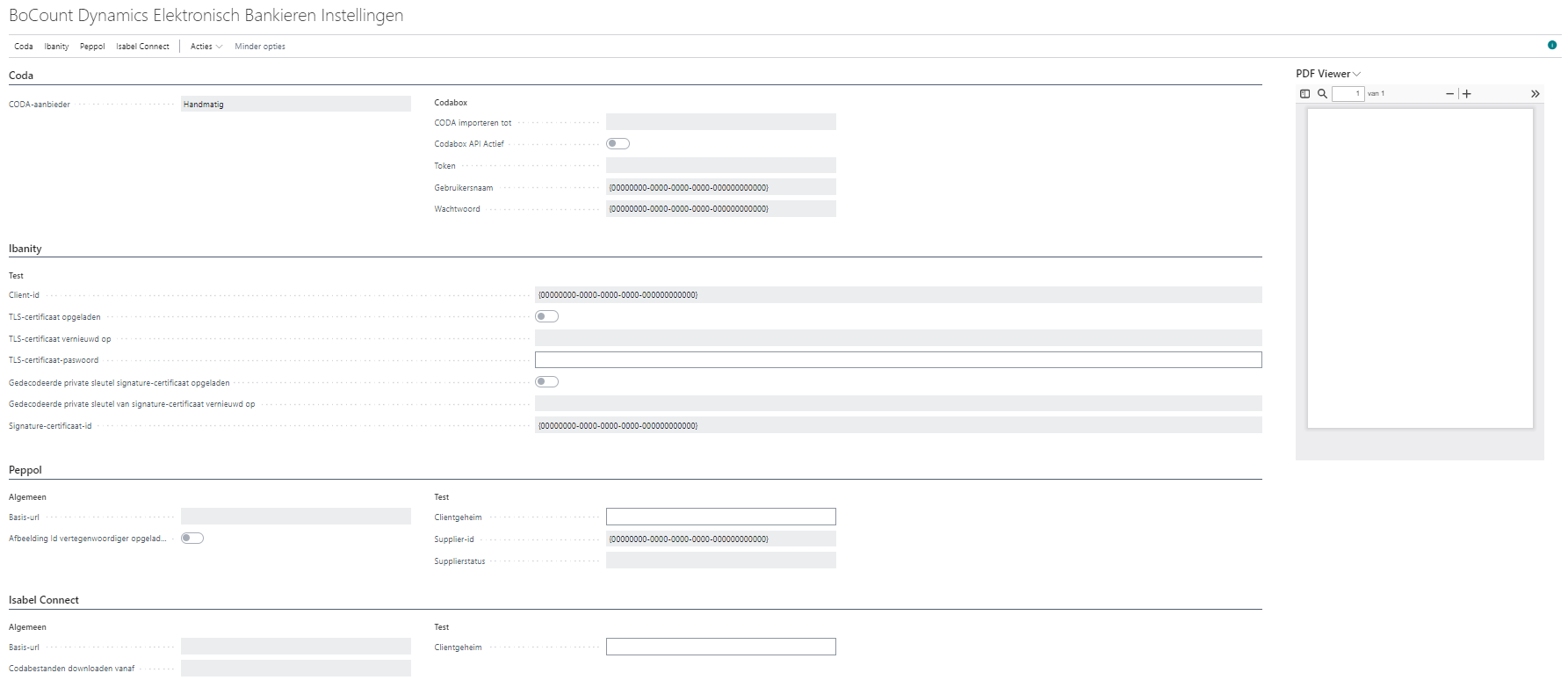The width and height of the screenshot is (1568, 680).
Task: Click the Peppol Clientgeheim input field
Action: pyautogui.click(x=720, y=517)
